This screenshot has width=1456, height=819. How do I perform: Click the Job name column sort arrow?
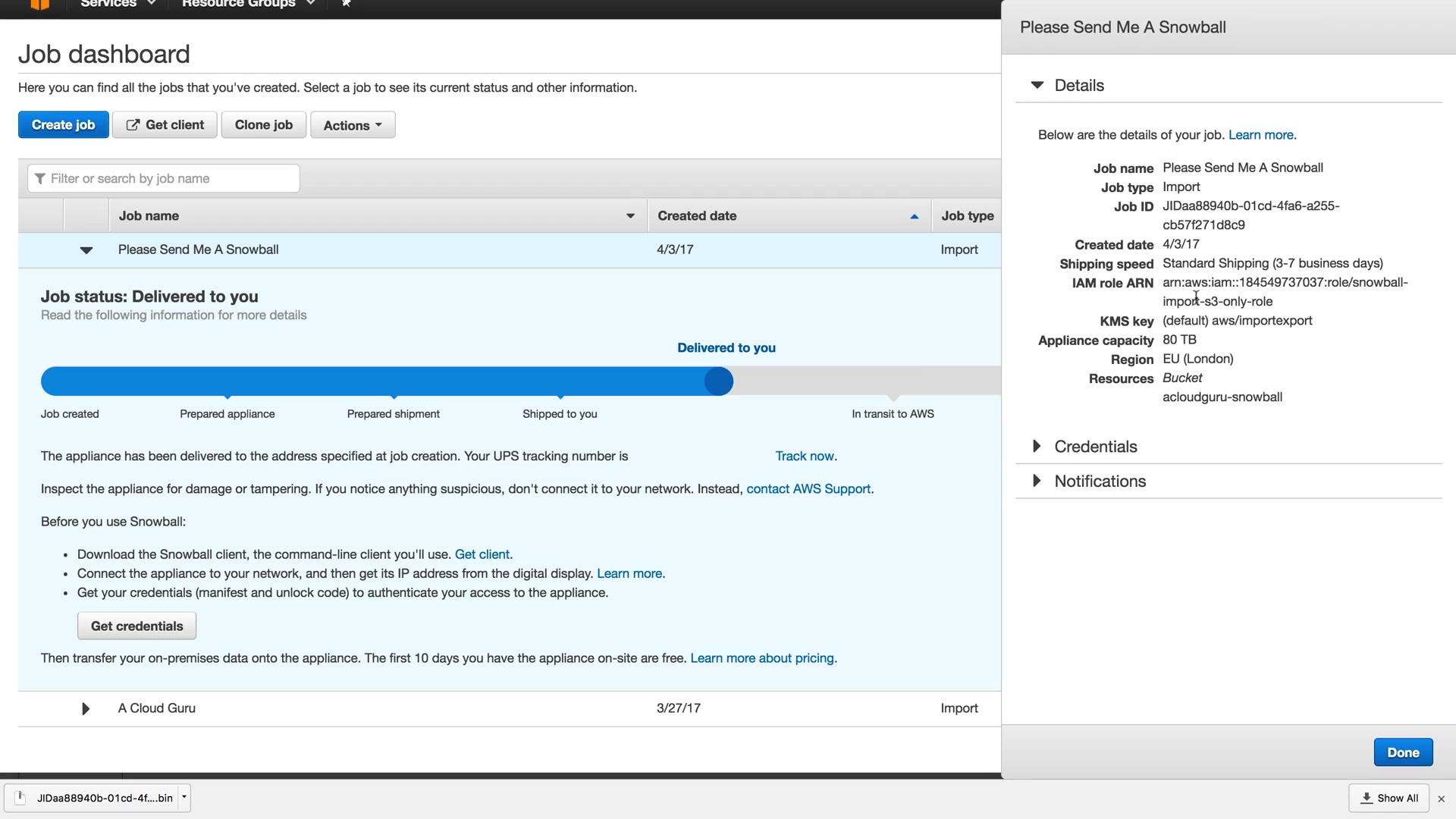630,216
